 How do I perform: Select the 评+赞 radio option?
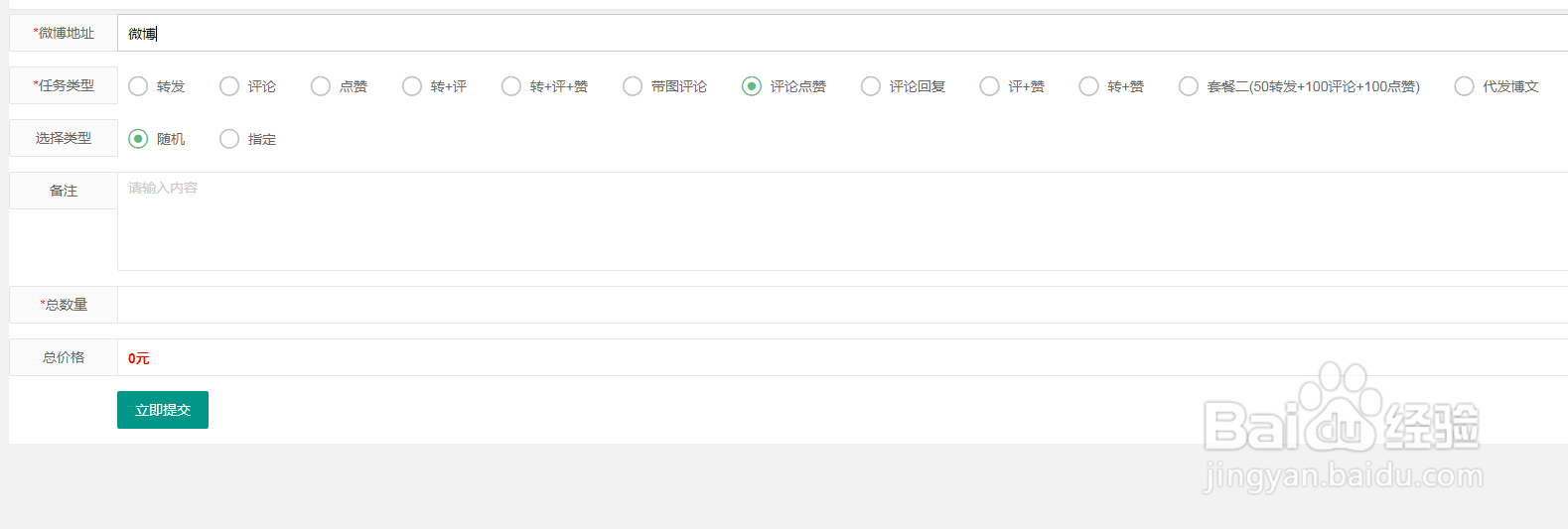coord(990,86)
